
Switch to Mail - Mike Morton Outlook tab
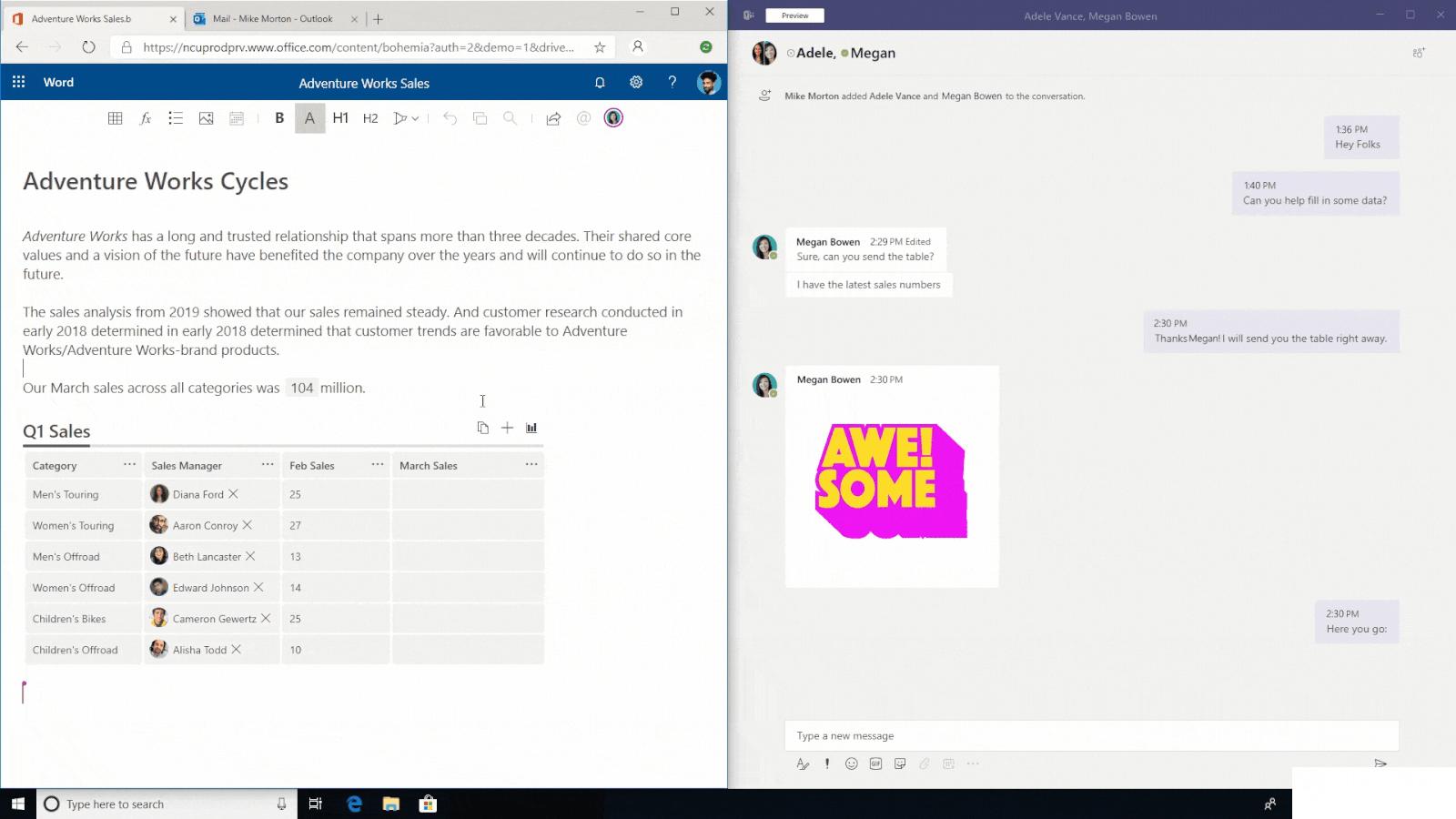coord(276,18)
